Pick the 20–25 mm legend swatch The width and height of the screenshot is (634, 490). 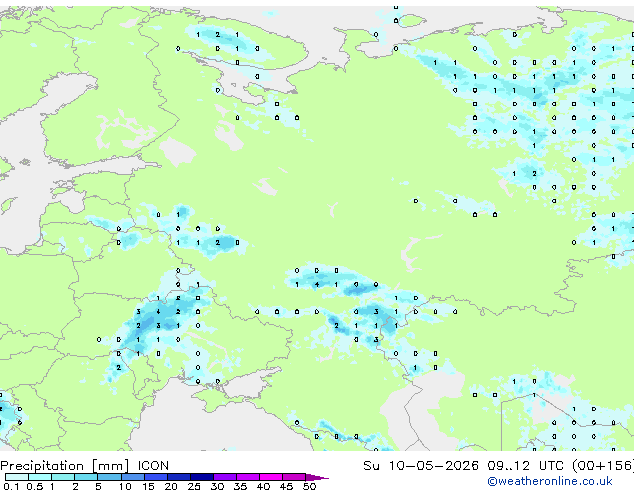point(178,477)
